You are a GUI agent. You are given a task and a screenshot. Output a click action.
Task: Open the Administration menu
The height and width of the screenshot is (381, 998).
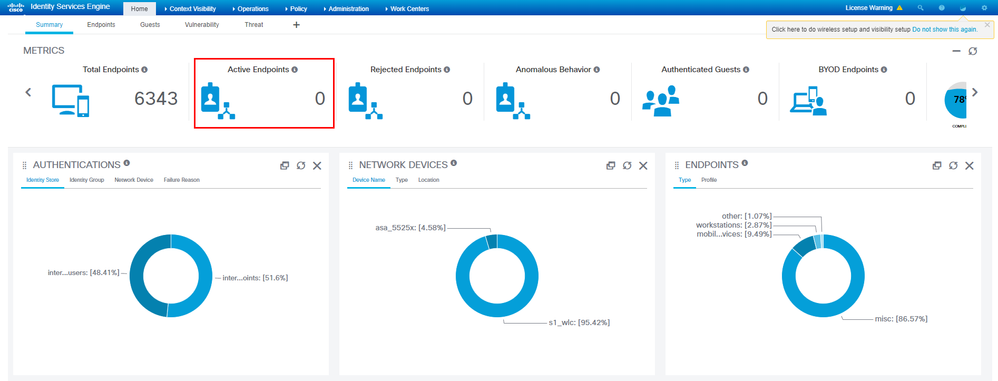pos(346,9)
